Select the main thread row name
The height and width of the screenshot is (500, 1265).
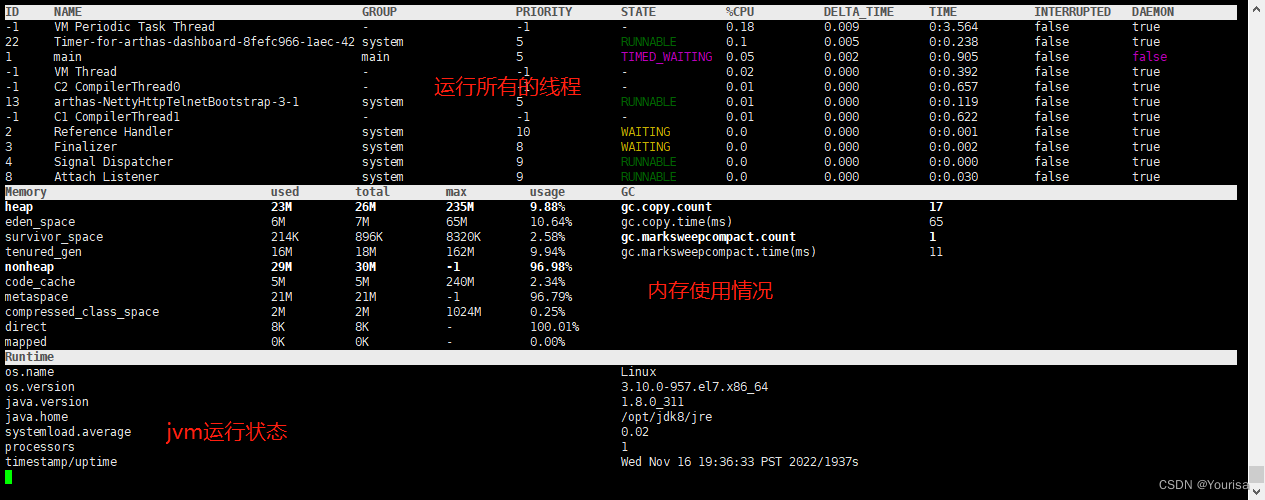pyautogui.click(x=68, y=57)
